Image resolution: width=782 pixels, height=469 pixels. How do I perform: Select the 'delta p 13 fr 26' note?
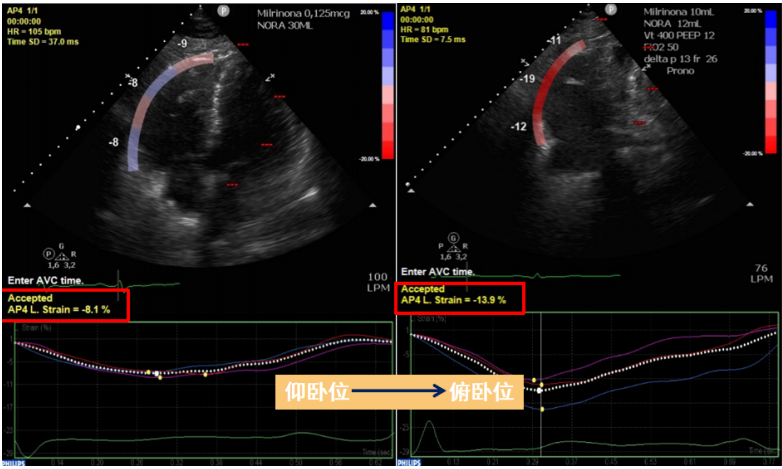680,59
